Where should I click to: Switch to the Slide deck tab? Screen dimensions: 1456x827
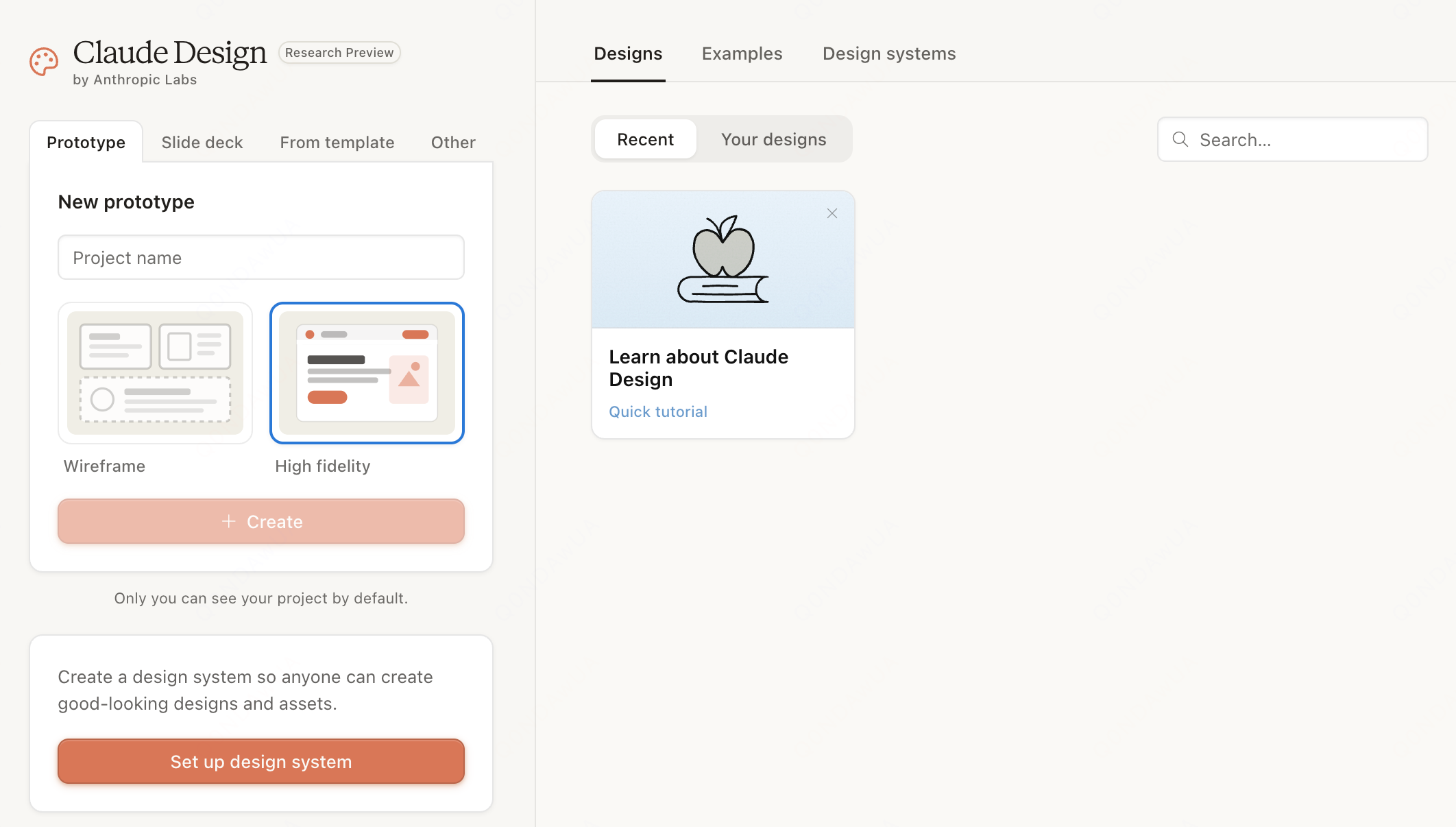(202, 142)
